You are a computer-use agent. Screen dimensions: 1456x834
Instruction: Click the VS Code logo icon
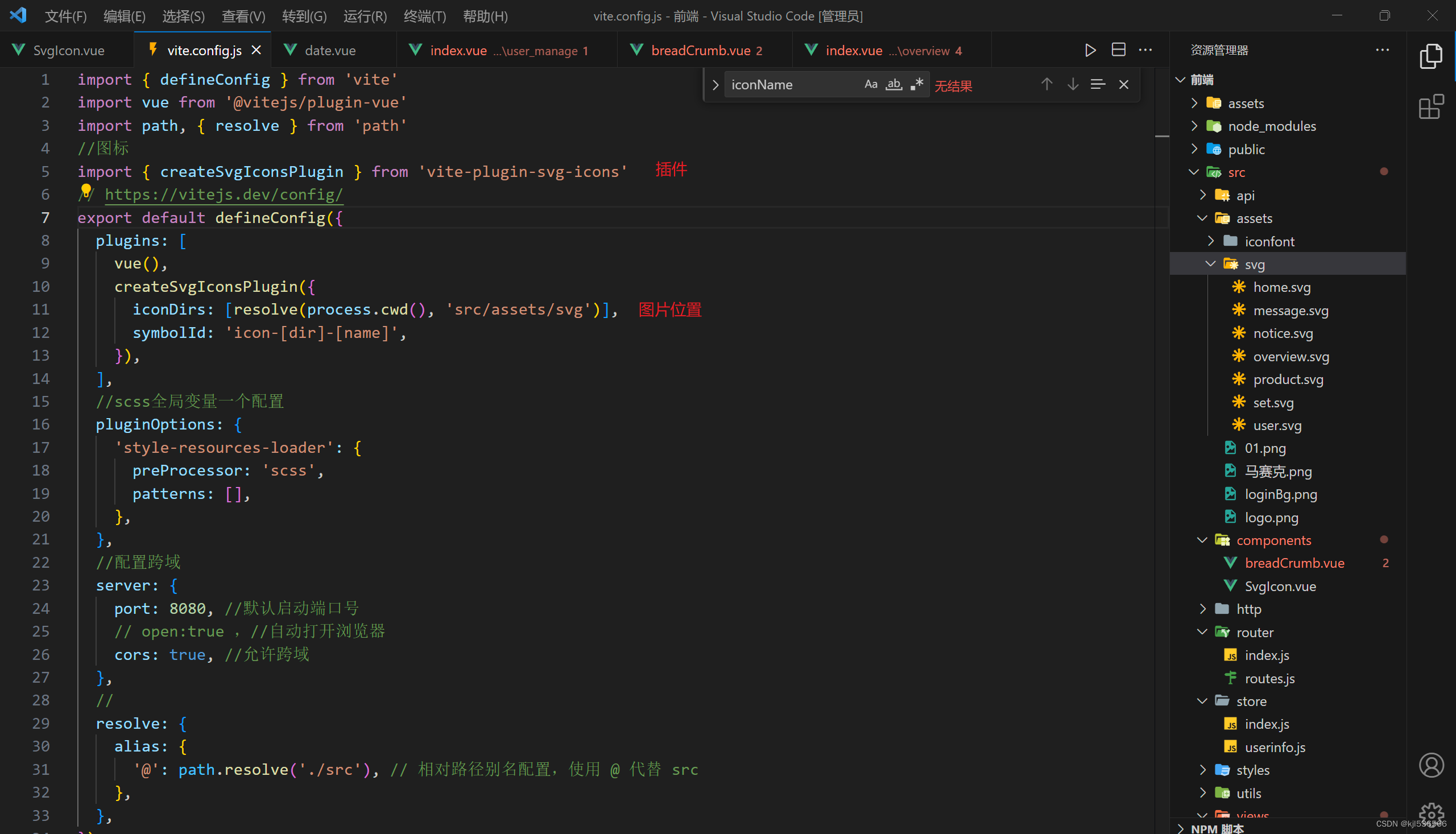pos(18,15)
